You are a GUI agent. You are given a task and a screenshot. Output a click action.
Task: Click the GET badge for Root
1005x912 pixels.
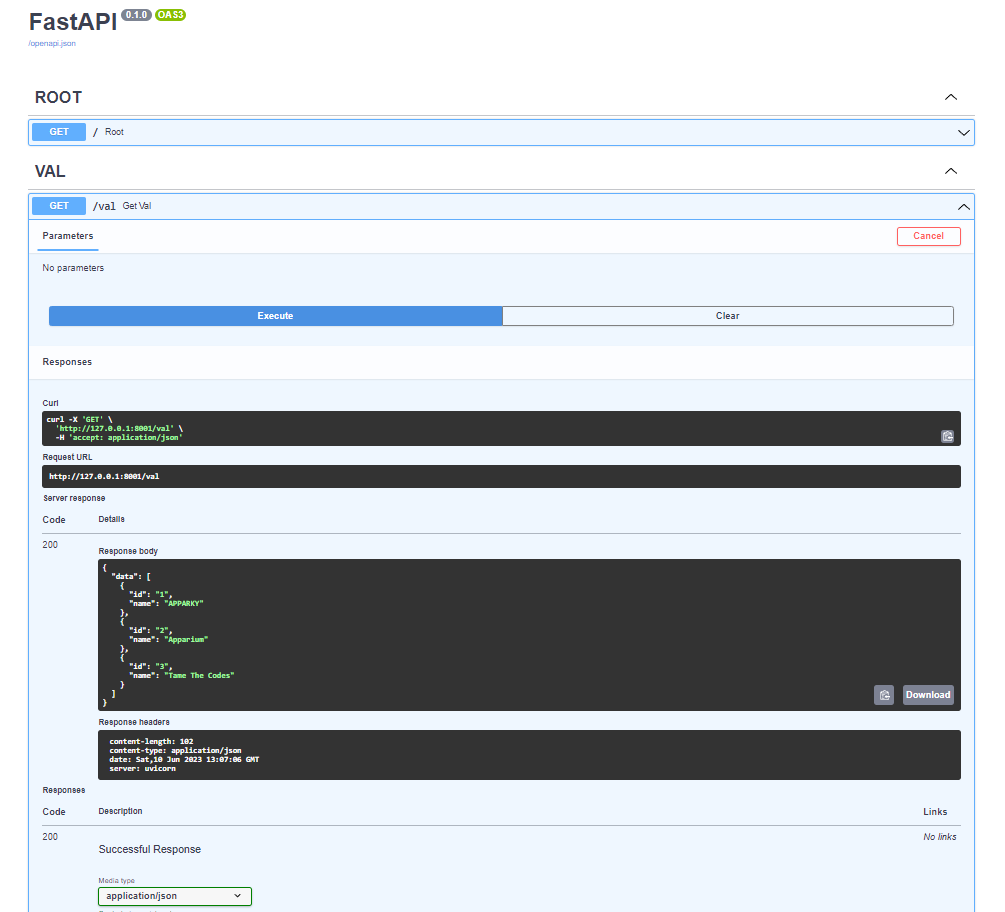click(59, 132)
